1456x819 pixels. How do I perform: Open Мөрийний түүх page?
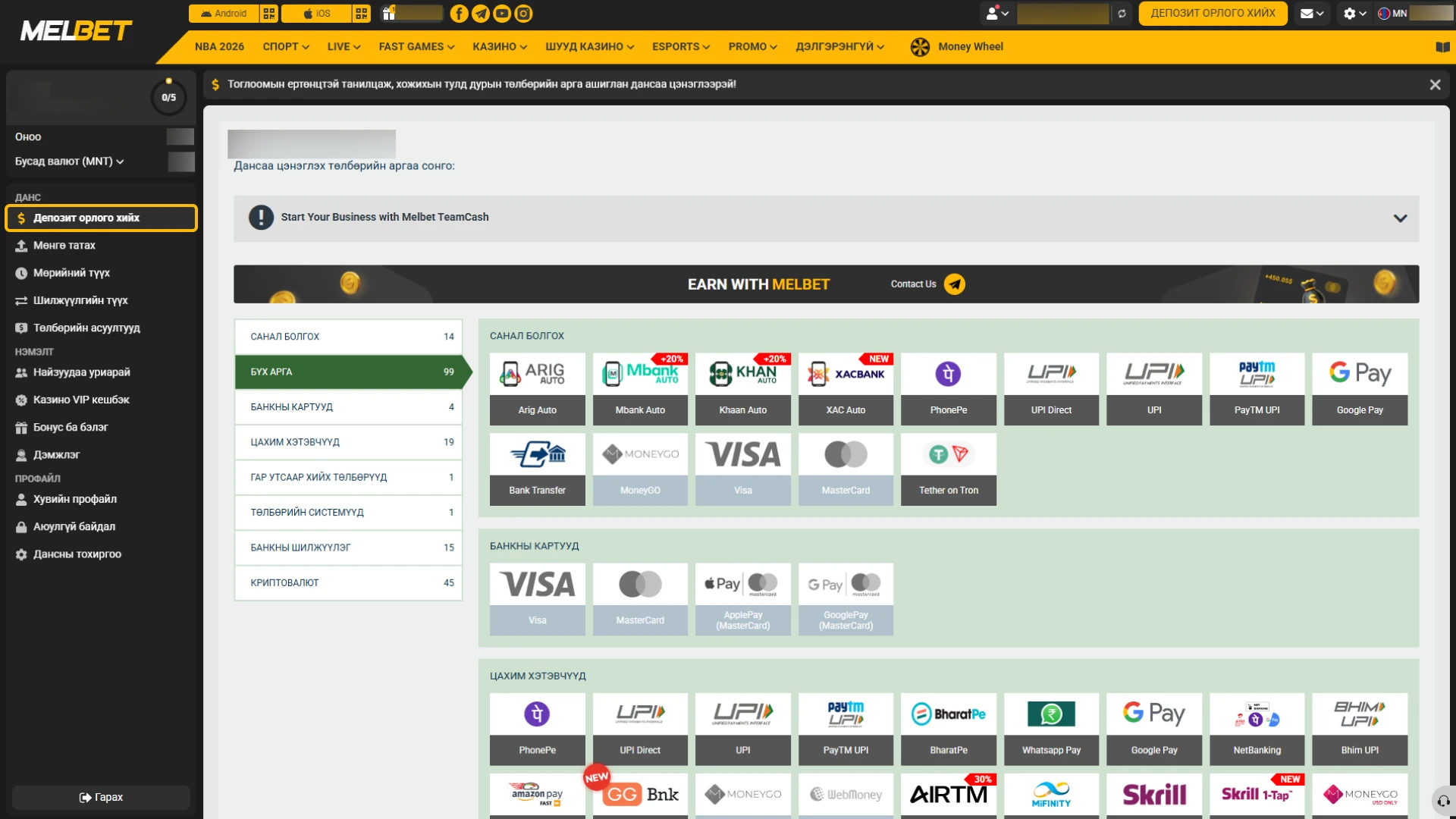(101, 273)
